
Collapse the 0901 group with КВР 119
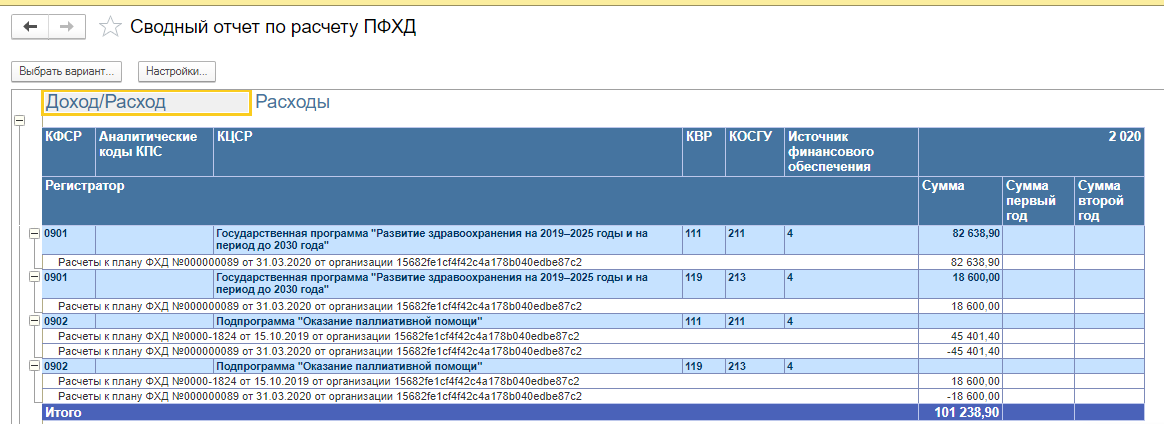coord(34,277)
